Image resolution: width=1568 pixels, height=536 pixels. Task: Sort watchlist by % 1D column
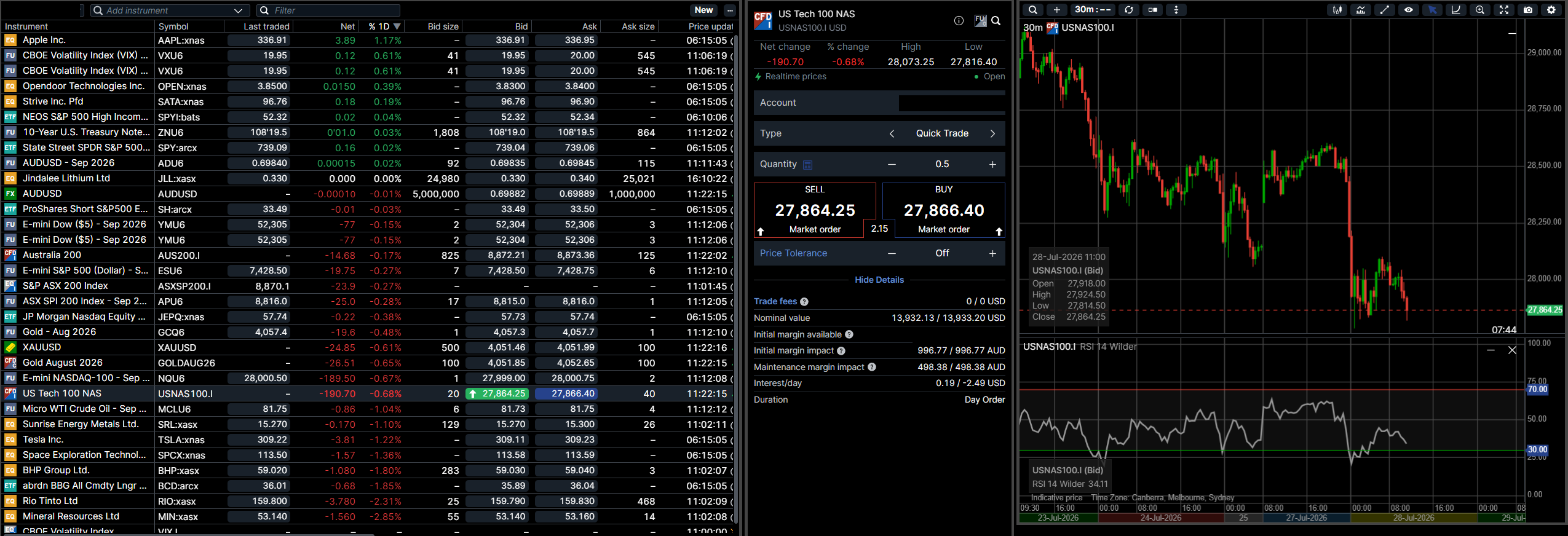click(384, 26)
